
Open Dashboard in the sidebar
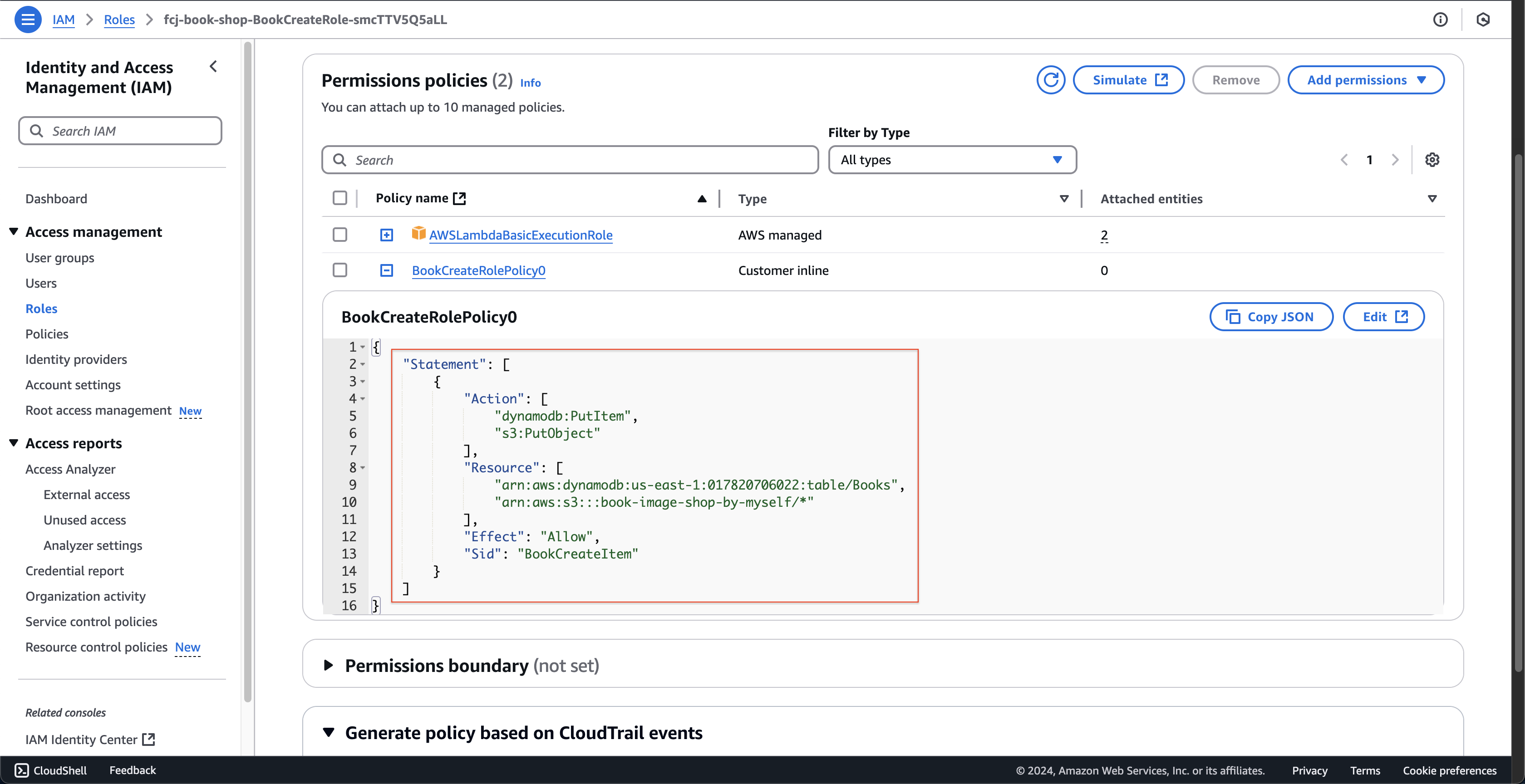pyautogui.click(x=56, y=199)
